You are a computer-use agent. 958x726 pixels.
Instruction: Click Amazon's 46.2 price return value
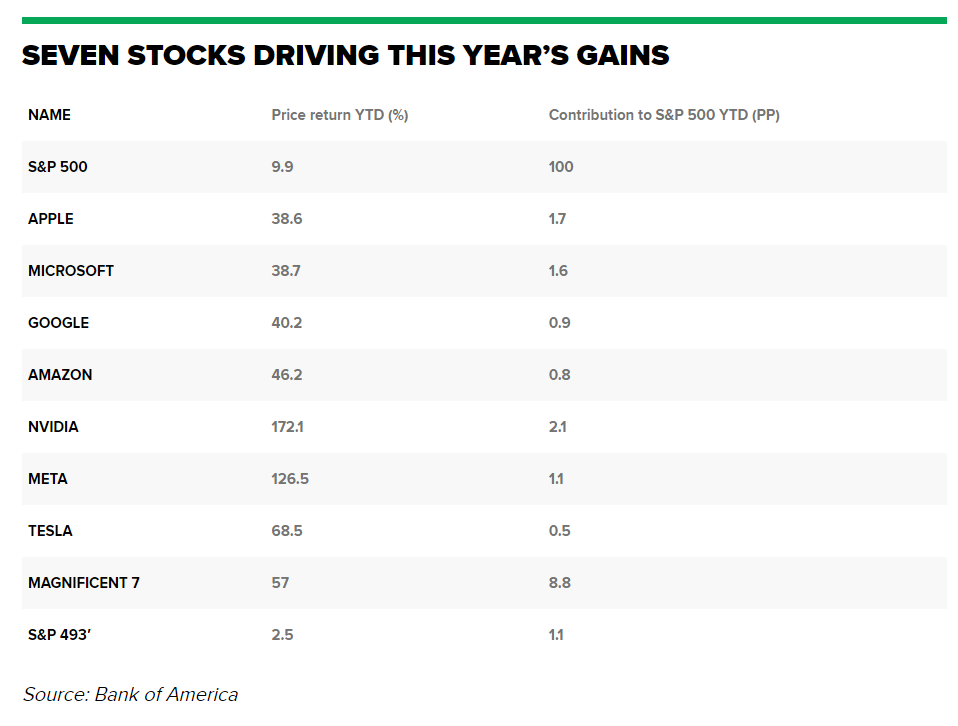(287, 375)
